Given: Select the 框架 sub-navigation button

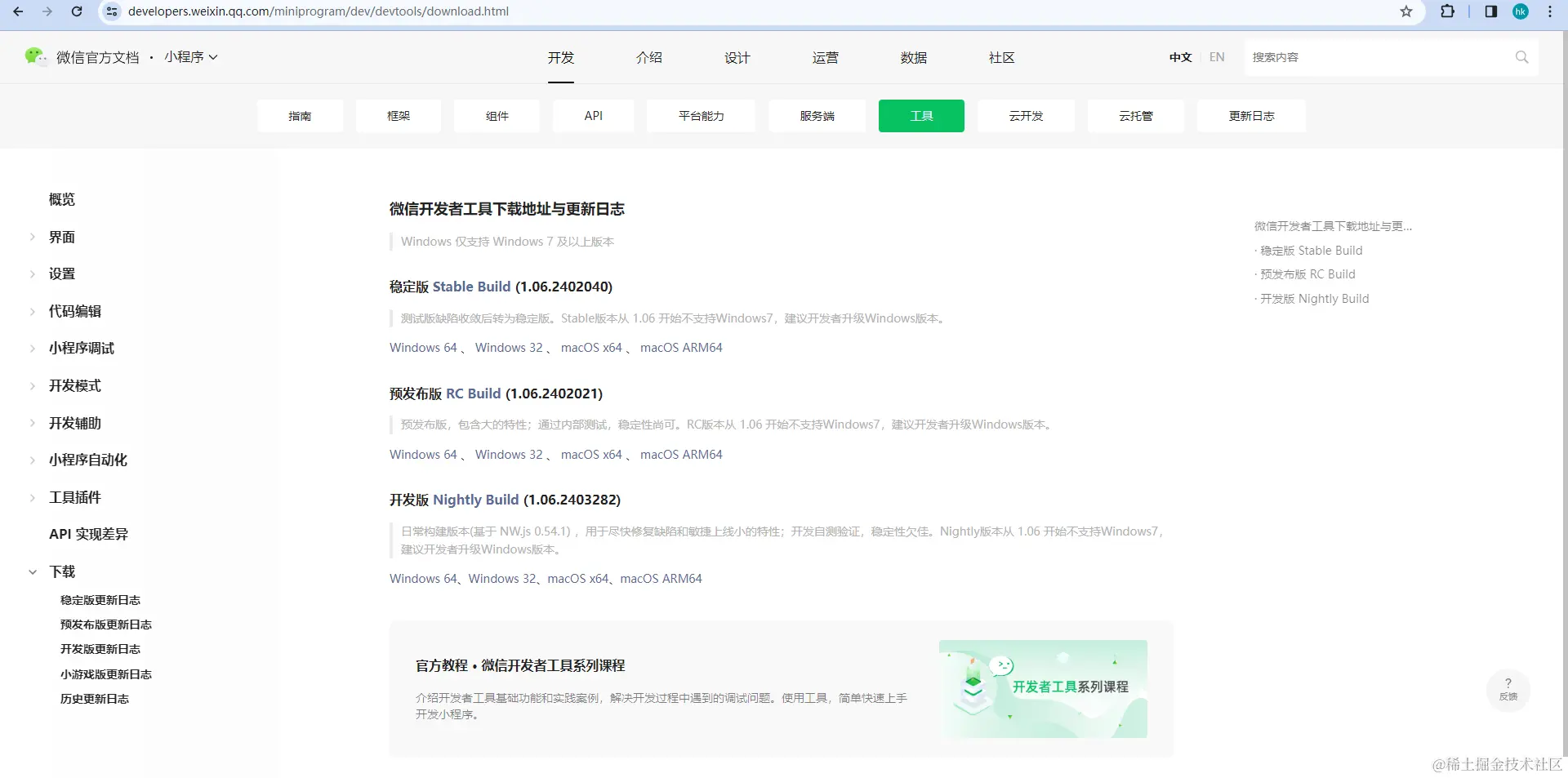Looking at the screenshot, I should click(x=399, y=116).
